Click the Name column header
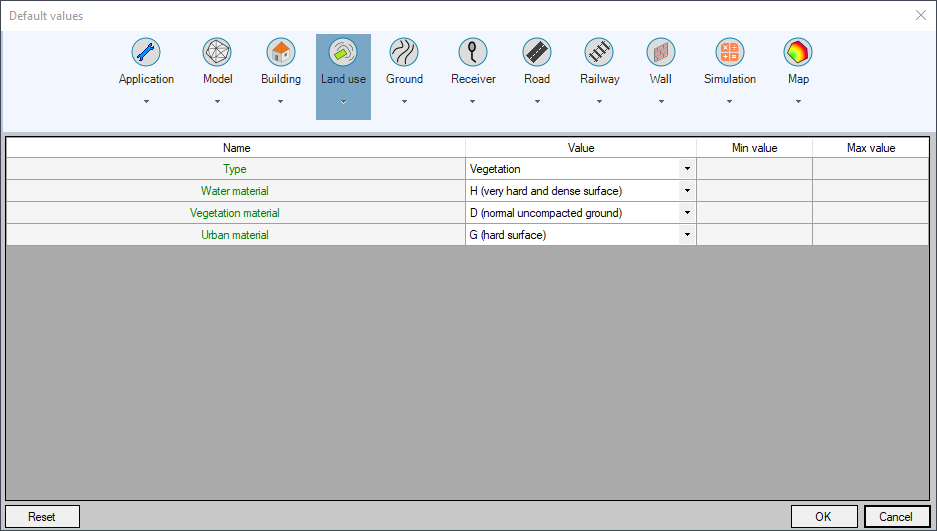Screen dimensions: 937x531 [236, 148]
